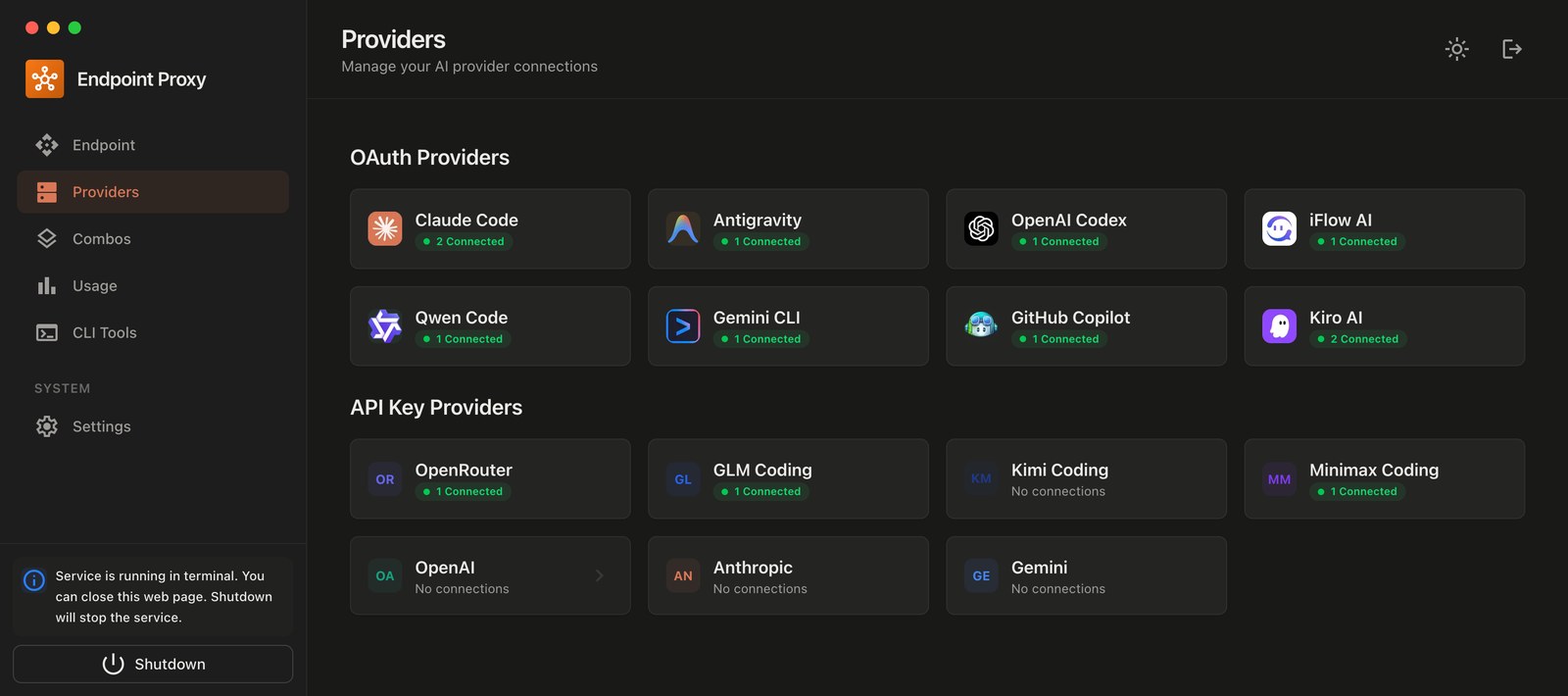The height and width of the screenshot is (696, 1568).
Task: Open the Usage page
Action: click(153, 286)
